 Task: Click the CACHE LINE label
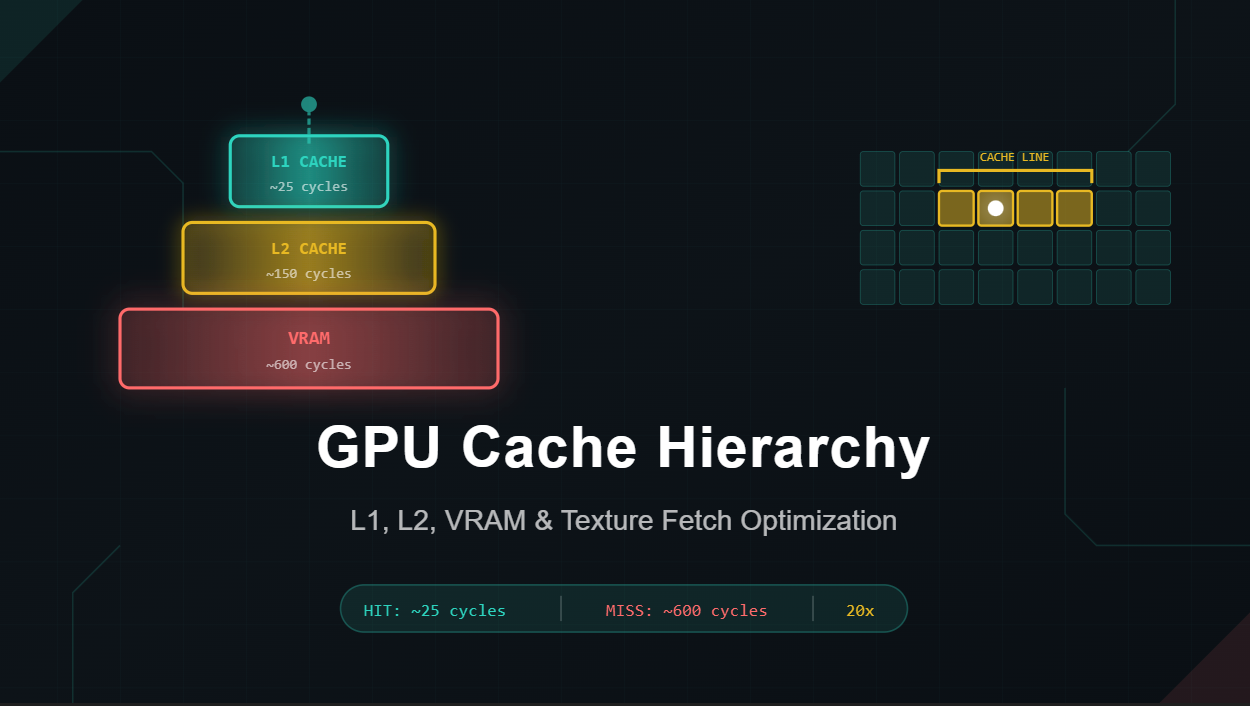[x=1014, y=157]
